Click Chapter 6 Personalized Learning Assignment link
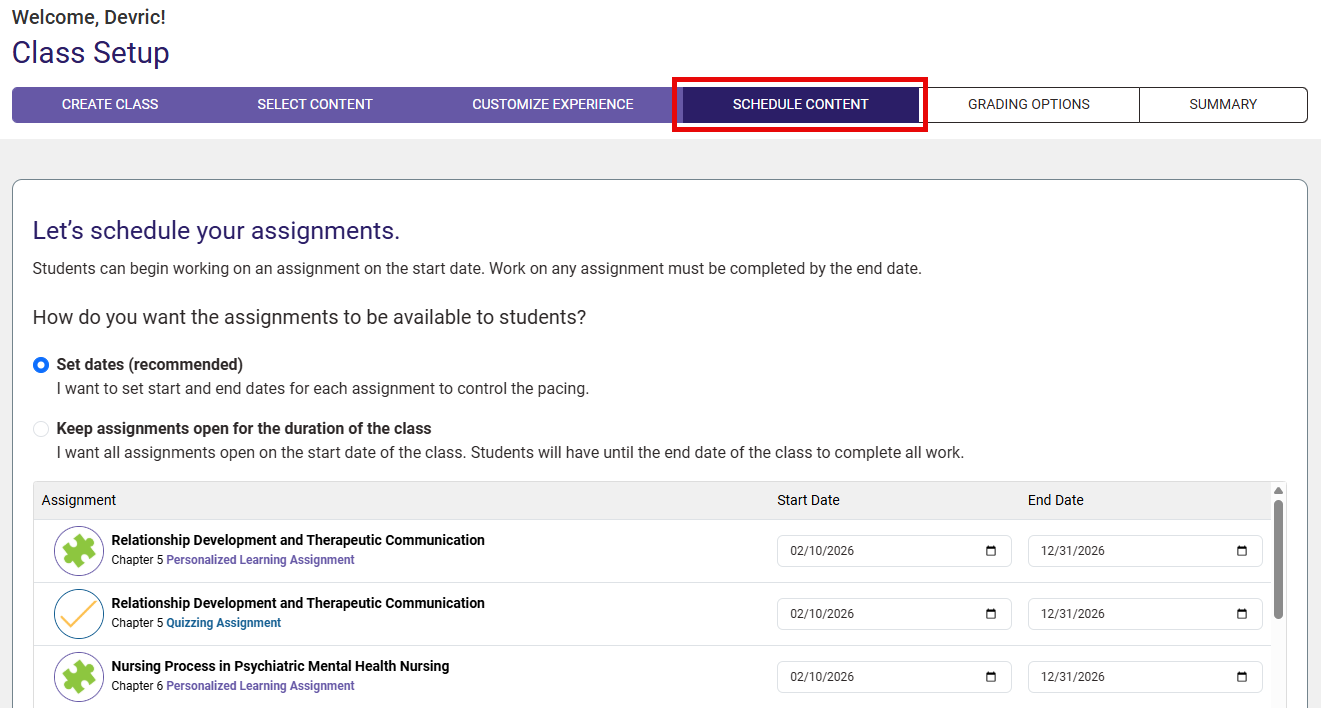The height and width of the screenshot is (708, 1321). point(260,686)
